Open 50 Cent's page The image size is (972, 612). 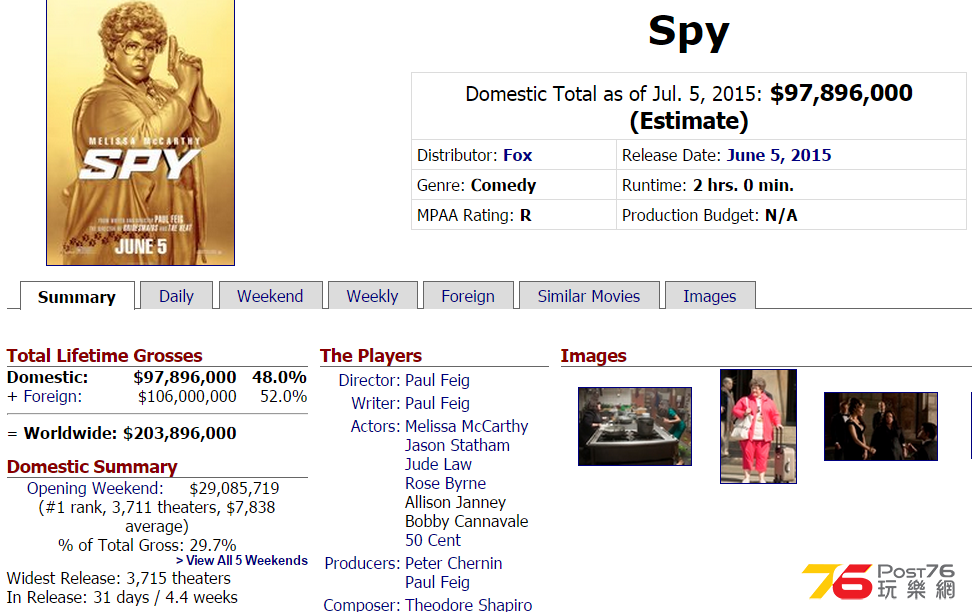[x=433, y=540]
